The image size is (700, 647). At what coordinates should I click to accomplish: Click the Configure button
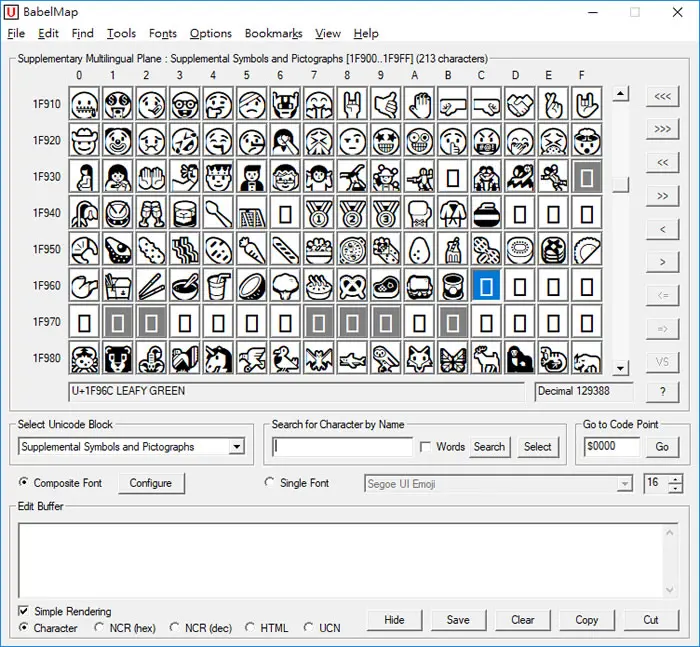click(x=151, y=483)
